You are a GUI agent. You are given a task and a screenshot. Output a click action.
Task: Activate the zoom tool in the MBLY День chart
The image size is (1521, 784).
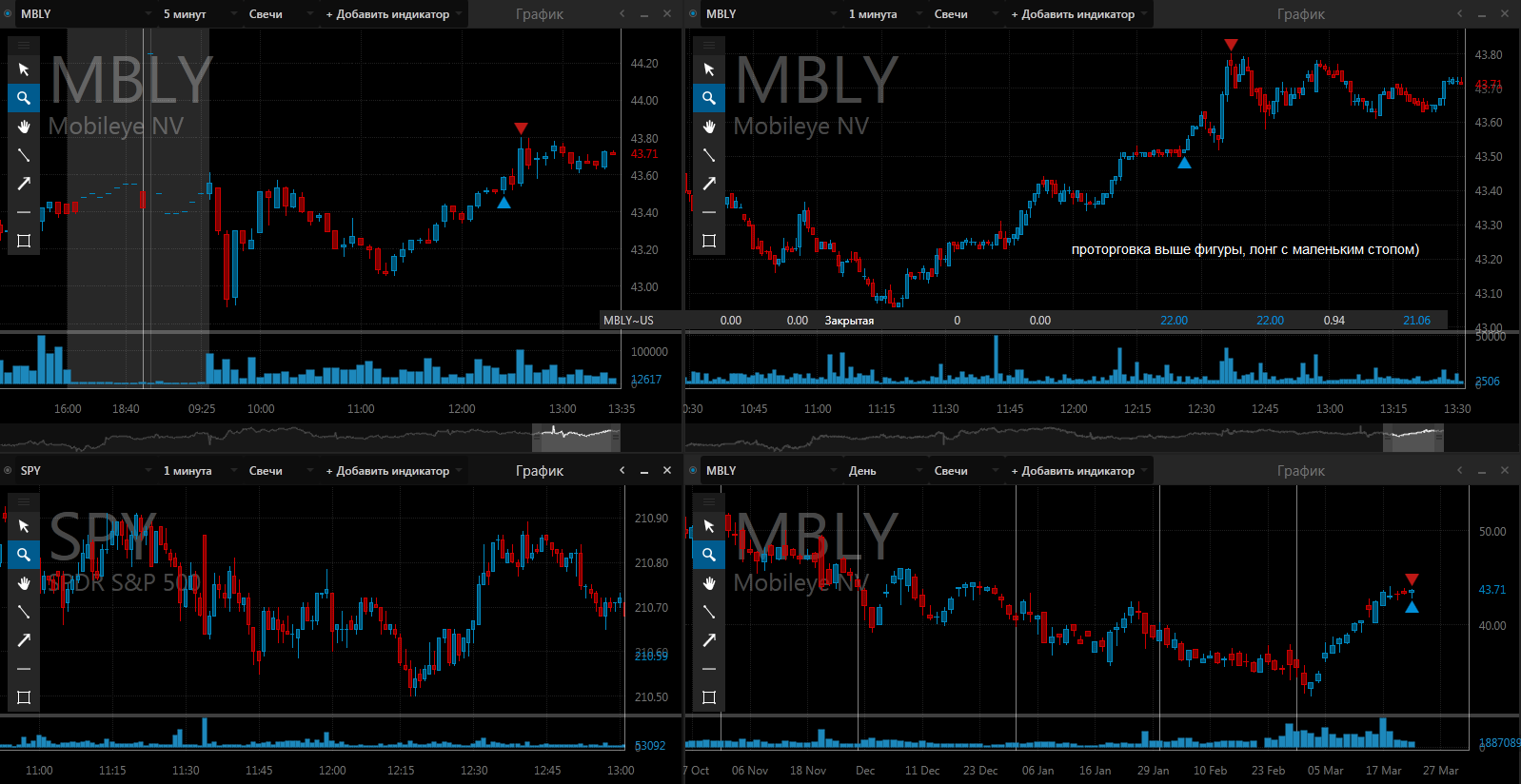pyautogui.click(x=709, y=555)
